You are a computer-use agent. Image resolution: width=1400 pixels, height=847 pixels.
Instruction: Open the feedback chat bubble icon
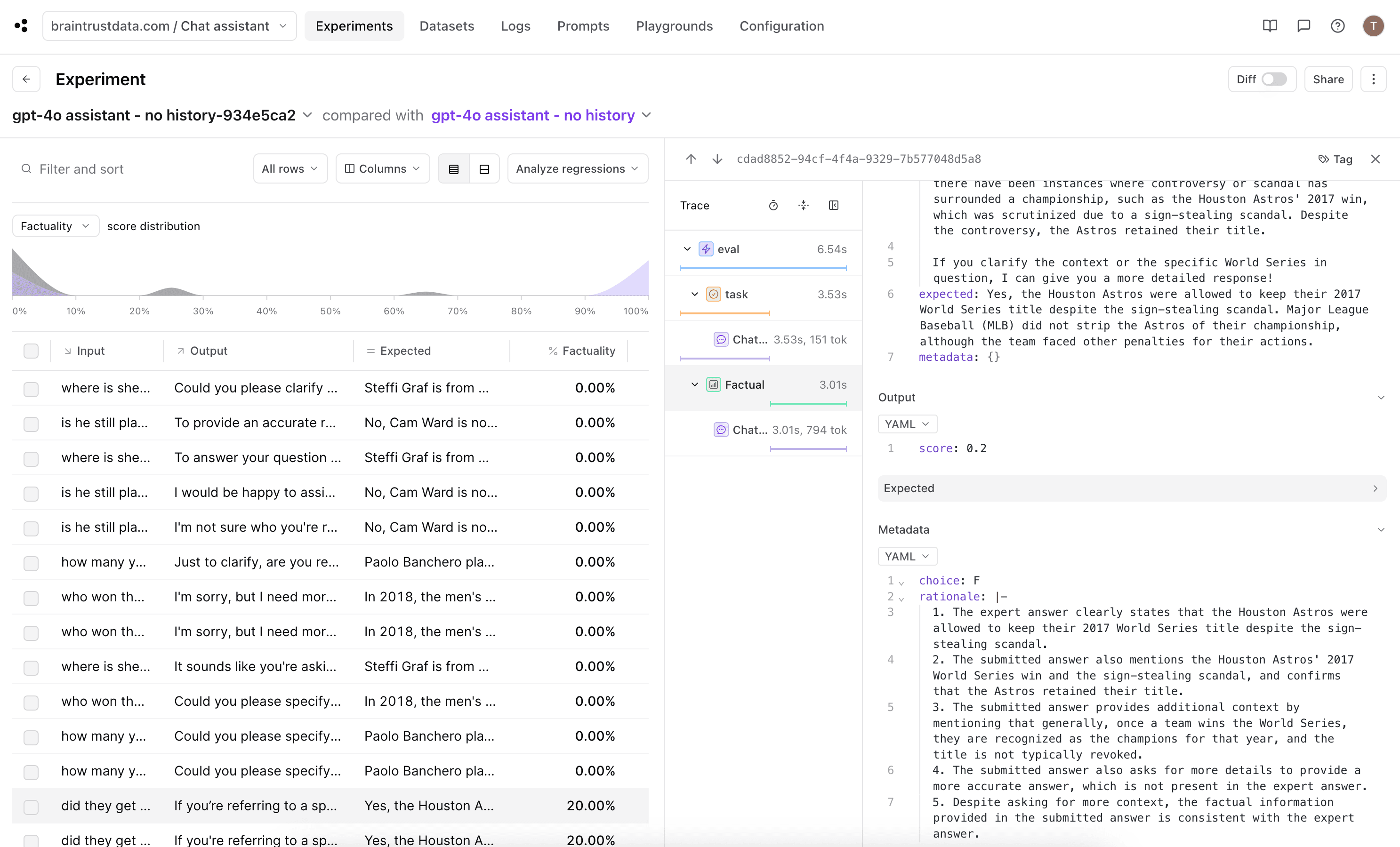[1303, 26]
